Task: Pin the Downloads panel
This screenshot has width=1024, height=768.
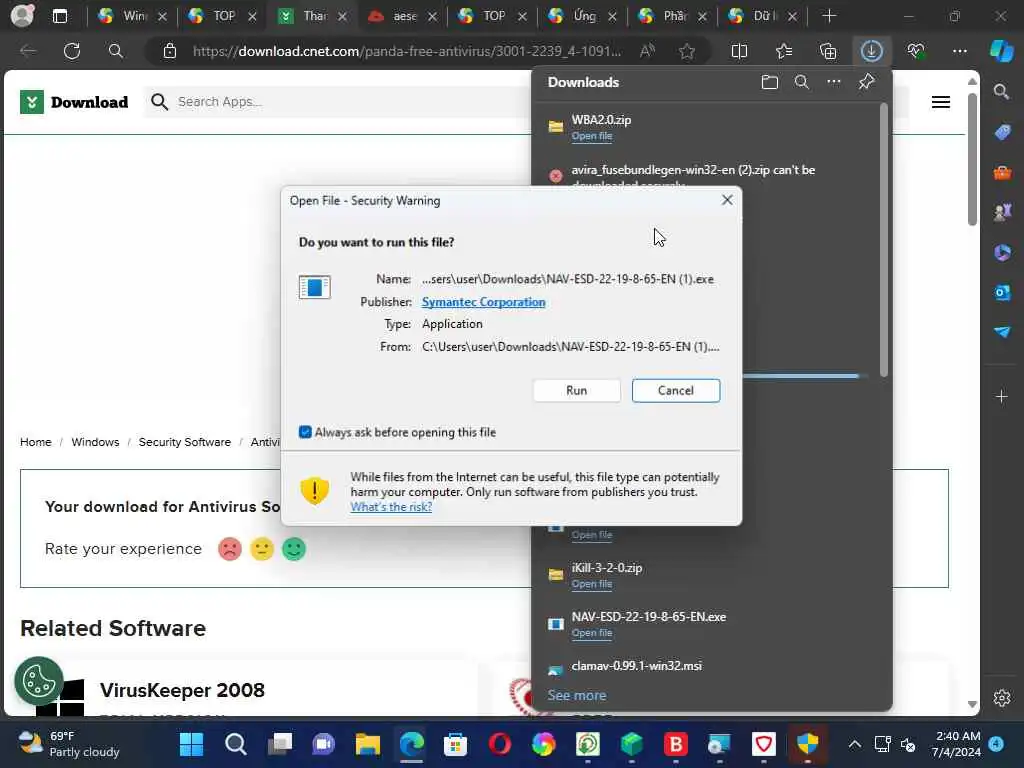Action: click(x=866, y=82)
